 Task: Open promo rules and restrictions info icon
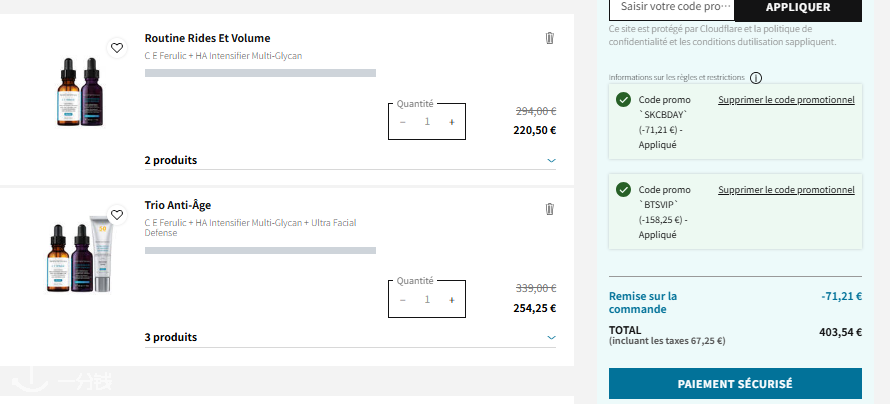coord(755,78)
